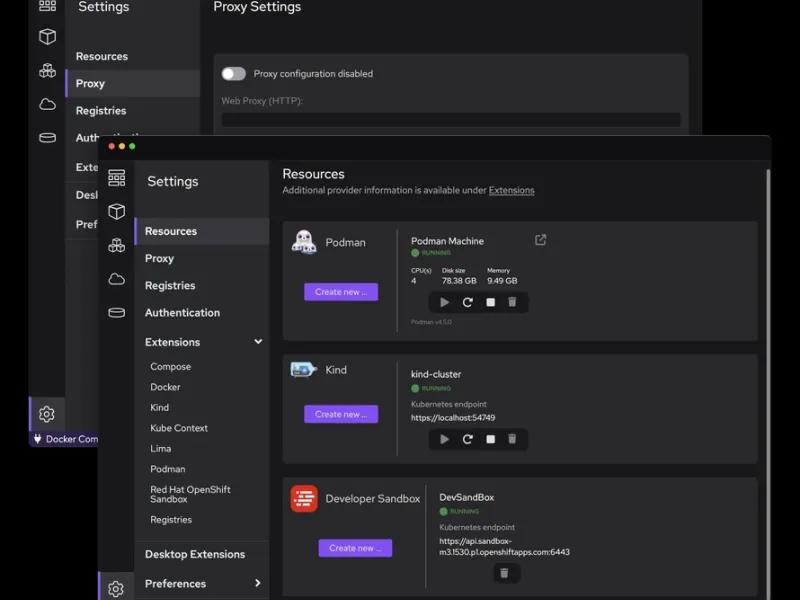
Task: Click the kind-cluster endpoint https://localhost:54749
Action: pos(453,417)
